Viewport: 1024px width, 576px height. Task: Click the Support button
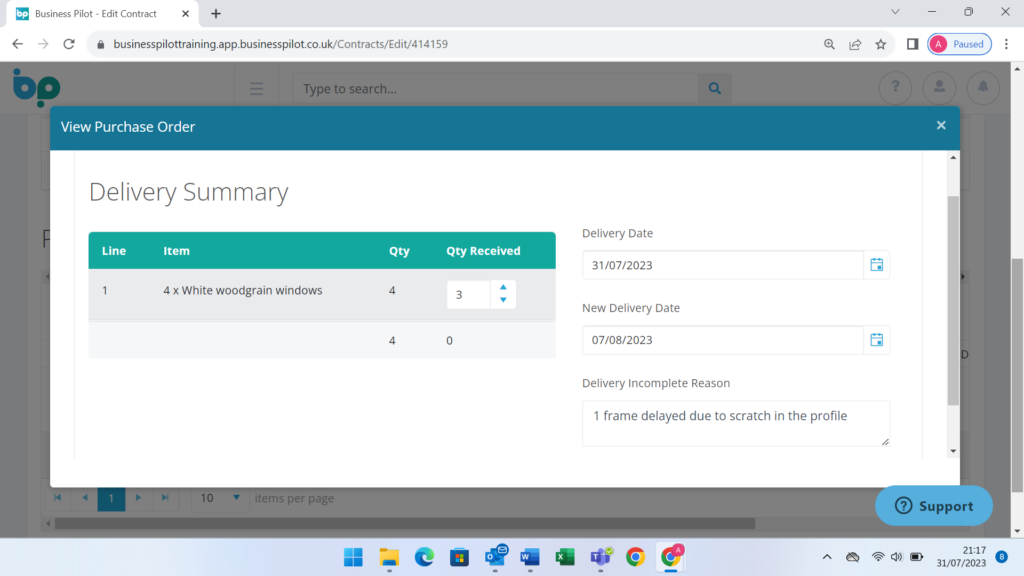pos(933,506)
